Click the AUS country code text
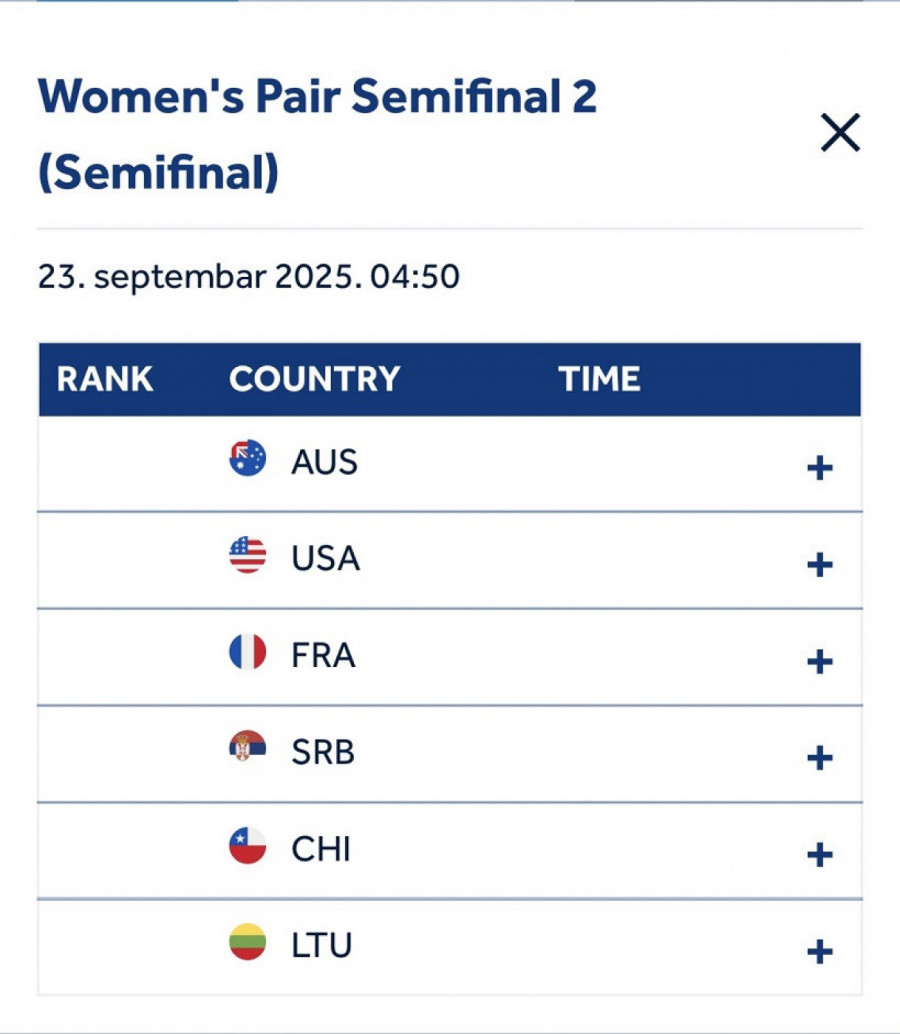 pyautogui.click(x=324, y=462)
